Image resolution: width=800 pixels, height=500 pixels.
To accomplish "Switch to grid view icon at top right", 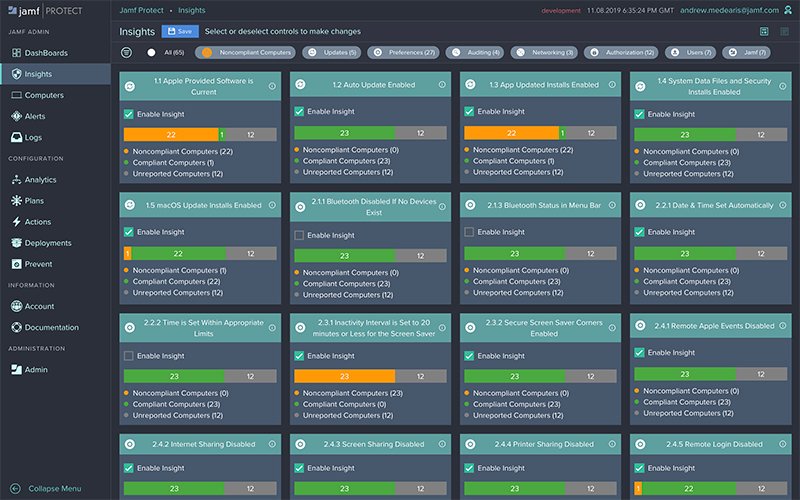I will point(765,32).
